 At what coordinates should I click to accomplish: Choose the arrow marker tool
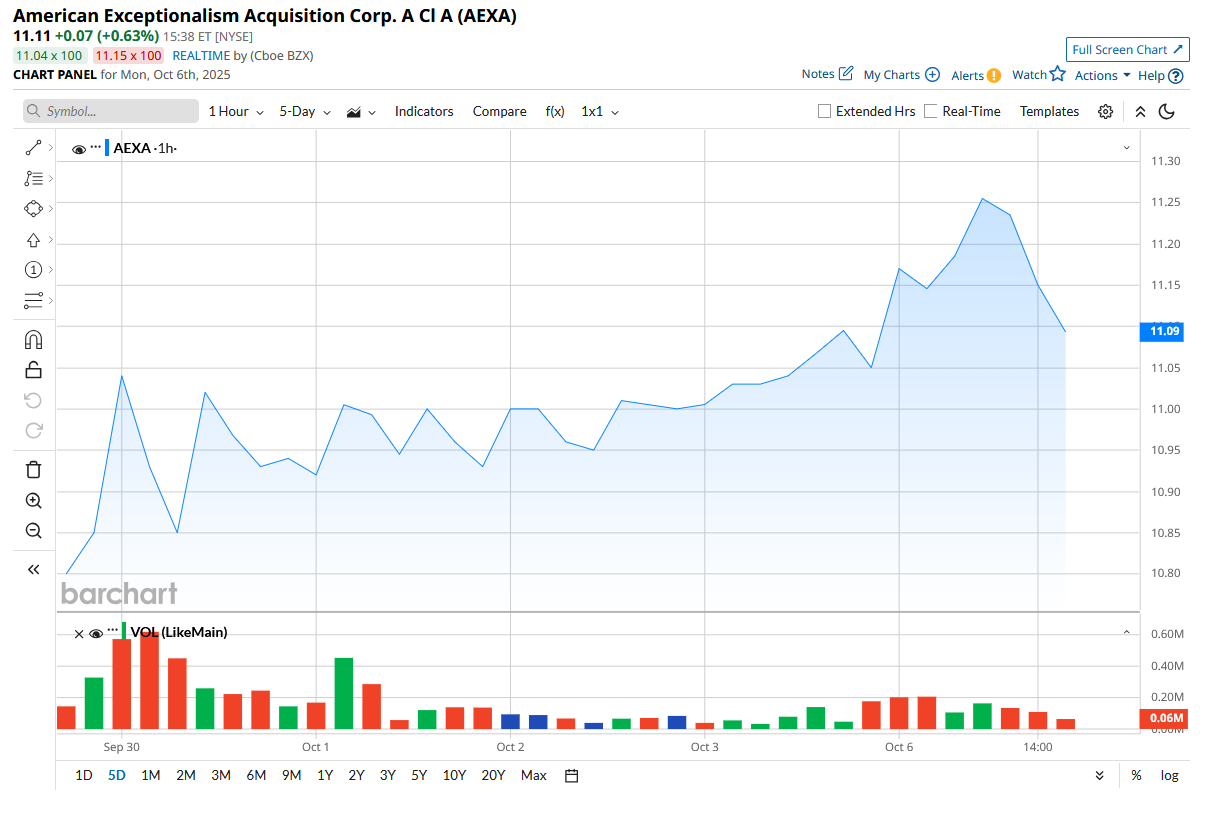pos(33,240)
